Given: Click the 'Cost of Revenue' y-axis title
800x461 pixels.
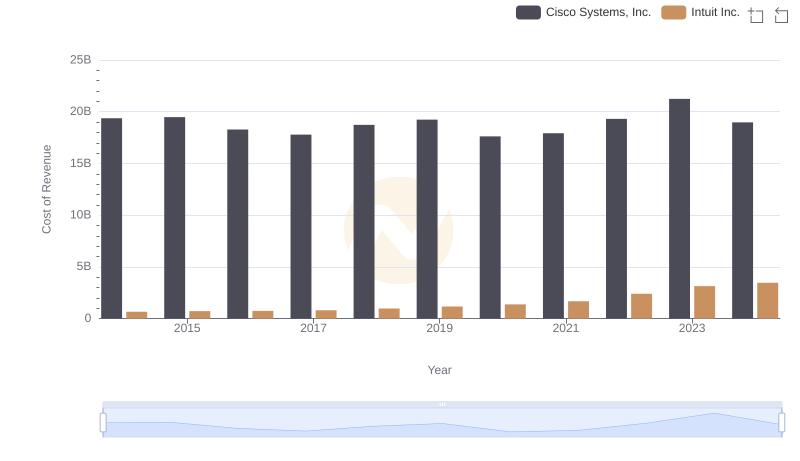Looking at the screenshot, I should click(46, 189).
